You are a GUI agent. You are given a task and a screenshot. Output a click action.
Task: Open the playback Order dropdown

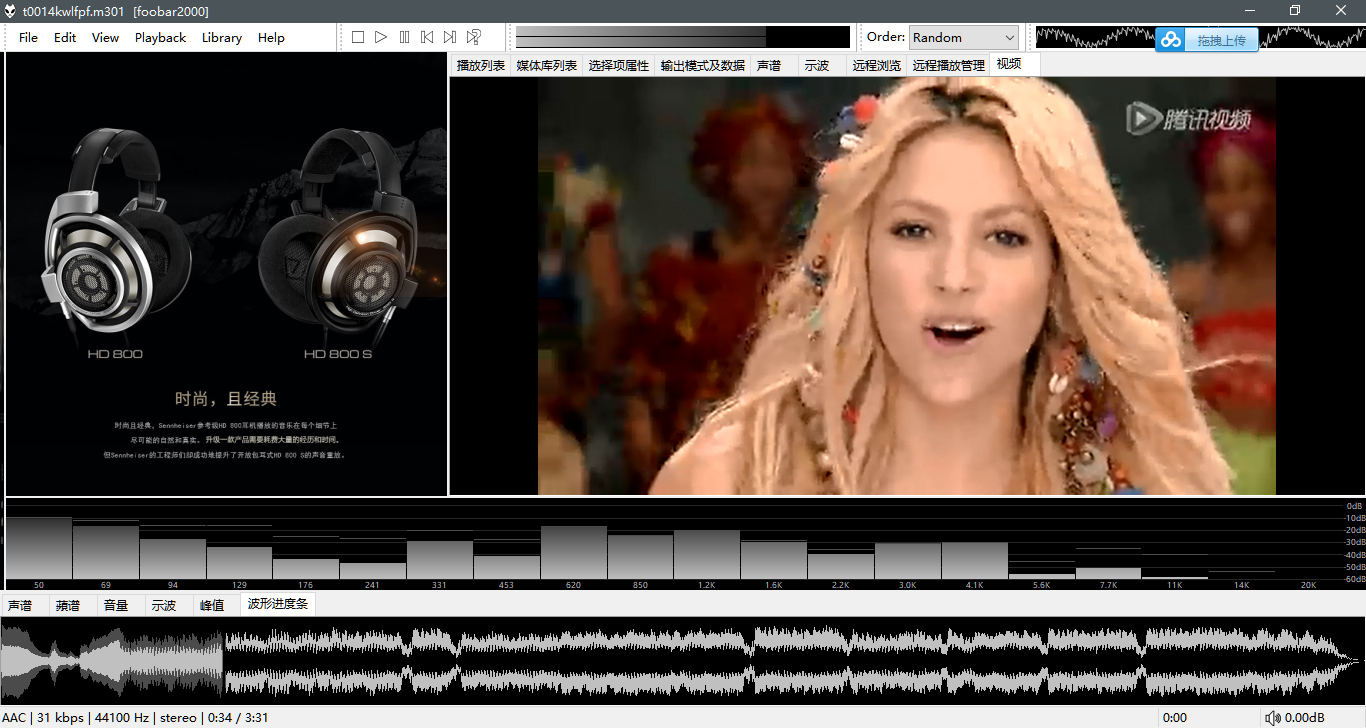(963, 37)
